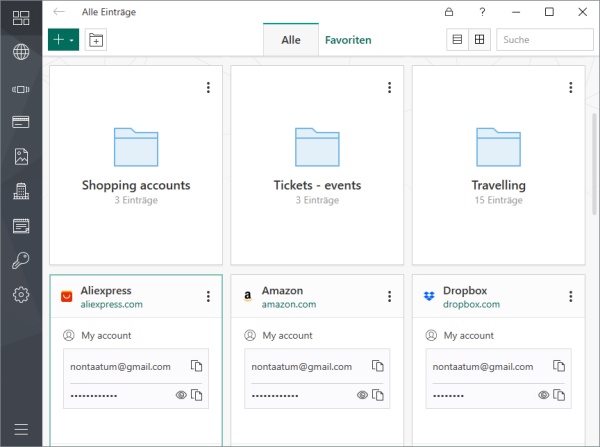Open All entries dashboard sidebar icon
This screenshot has width=600, height=447.
tap(21, 18)
